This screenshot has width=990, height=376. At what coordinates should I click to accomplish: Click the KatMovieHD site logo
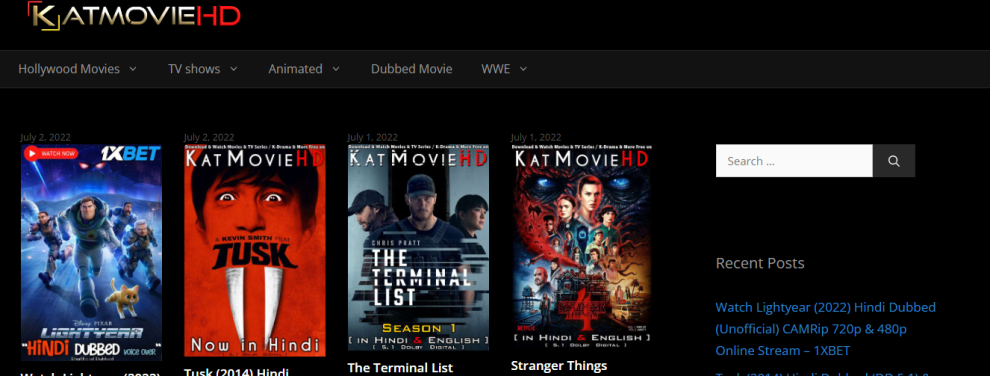(134, 16)
